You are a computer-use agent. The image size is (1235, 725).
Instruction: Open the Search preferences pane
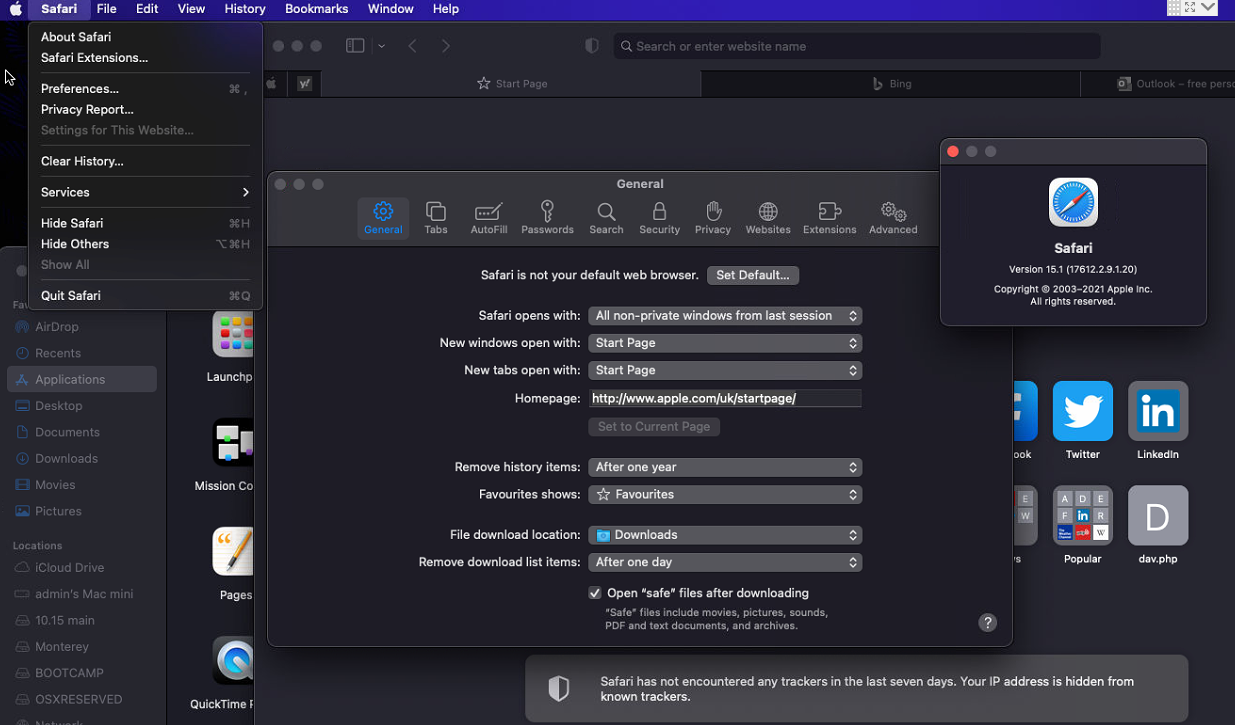[606, 217]
